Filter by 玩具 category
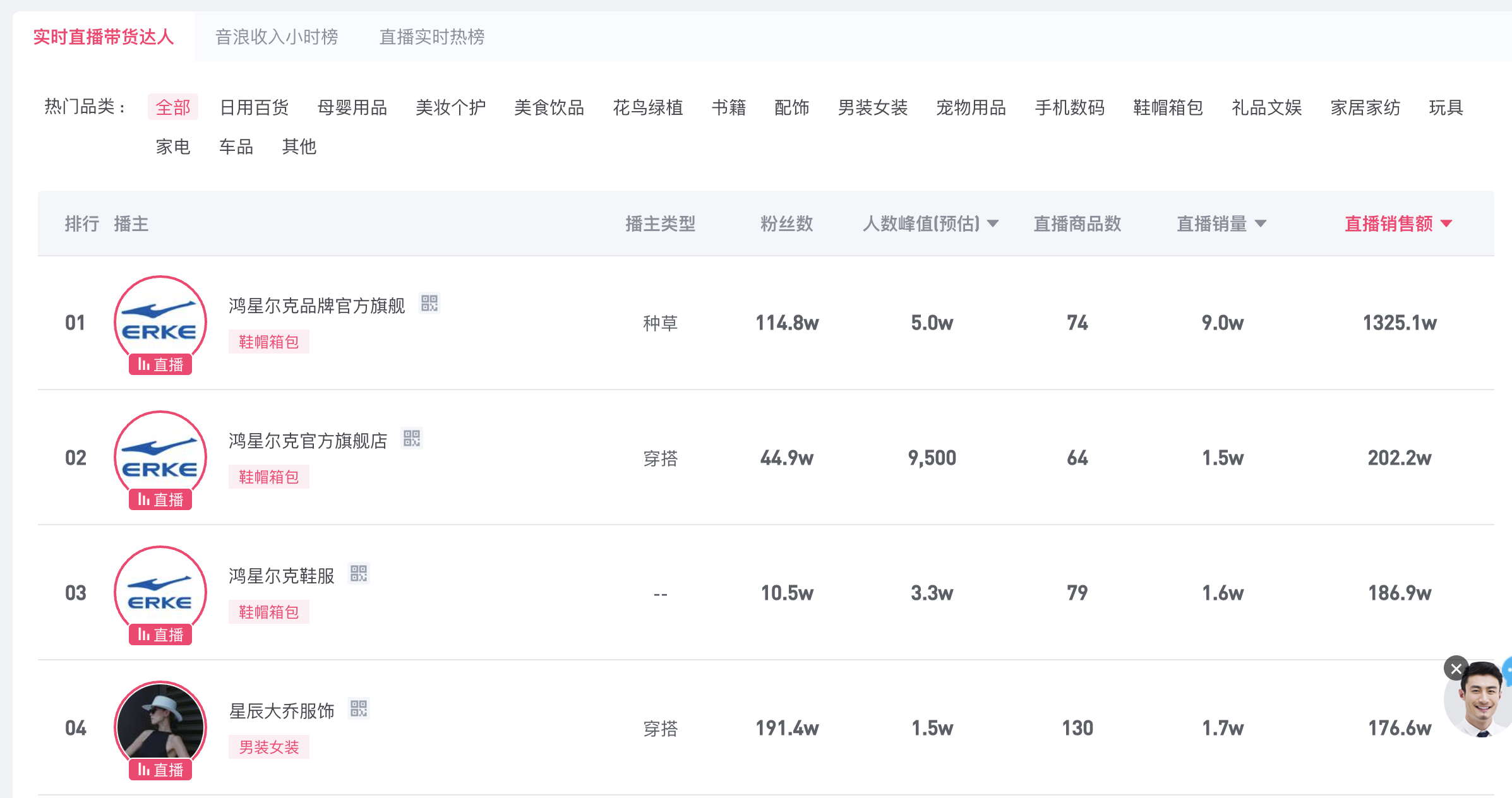 pos(1446,107)
